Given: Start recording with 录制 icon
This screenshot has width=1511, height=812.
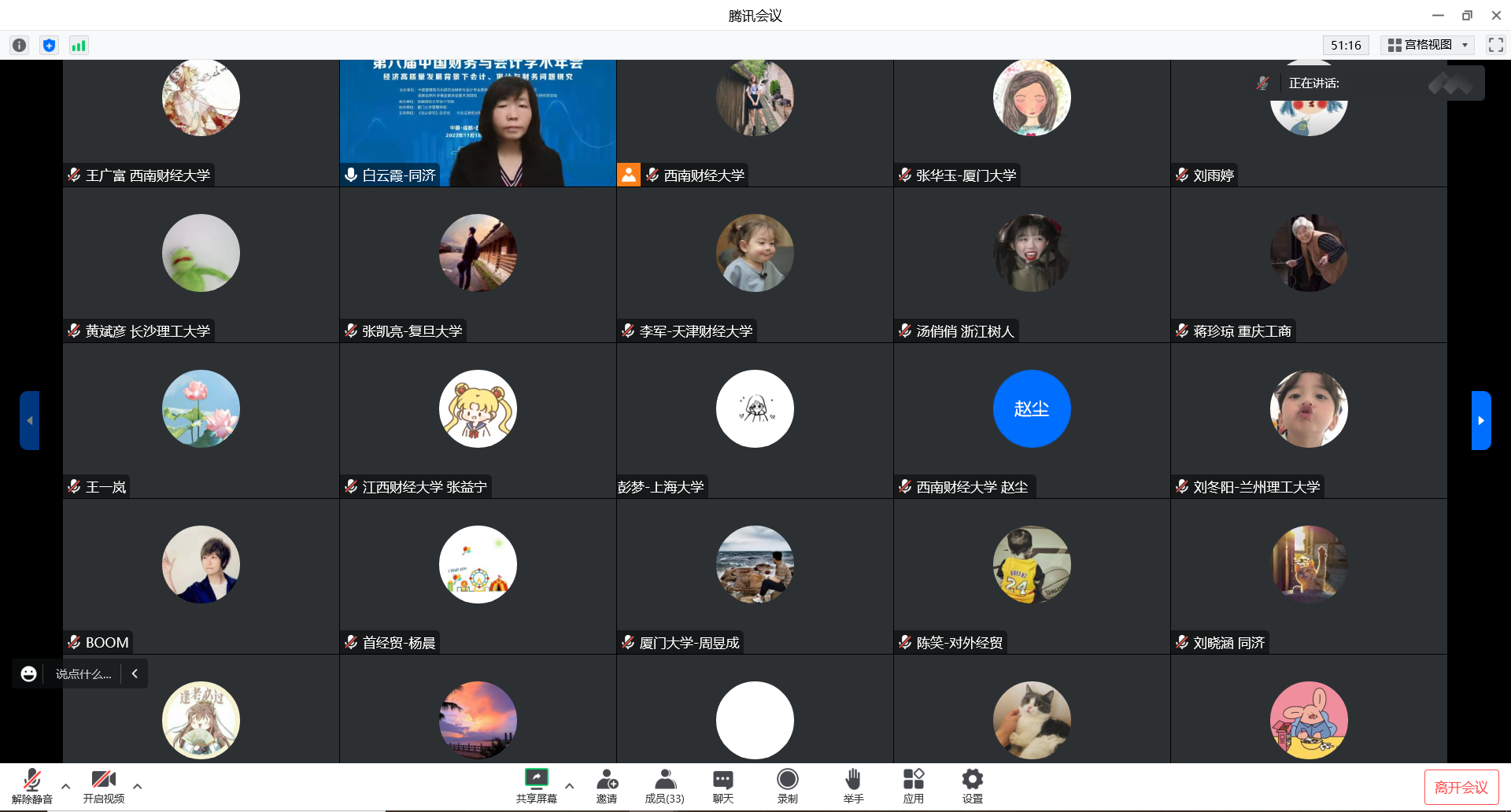Looking at the screenshot, I should pos(787,786).
